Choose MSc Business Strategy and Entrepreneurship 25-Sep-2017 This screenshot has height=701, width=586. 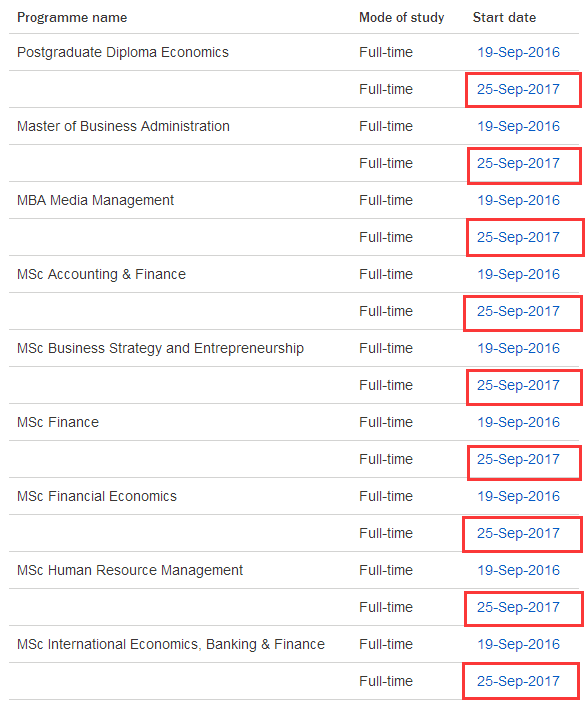point(519,385)
